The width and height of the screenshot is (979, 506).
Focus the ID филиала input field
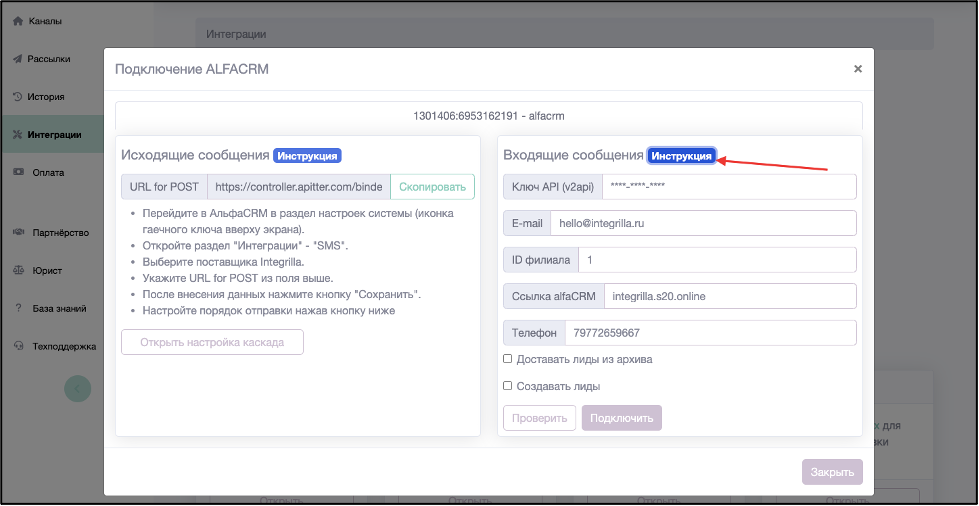[717, 260]
